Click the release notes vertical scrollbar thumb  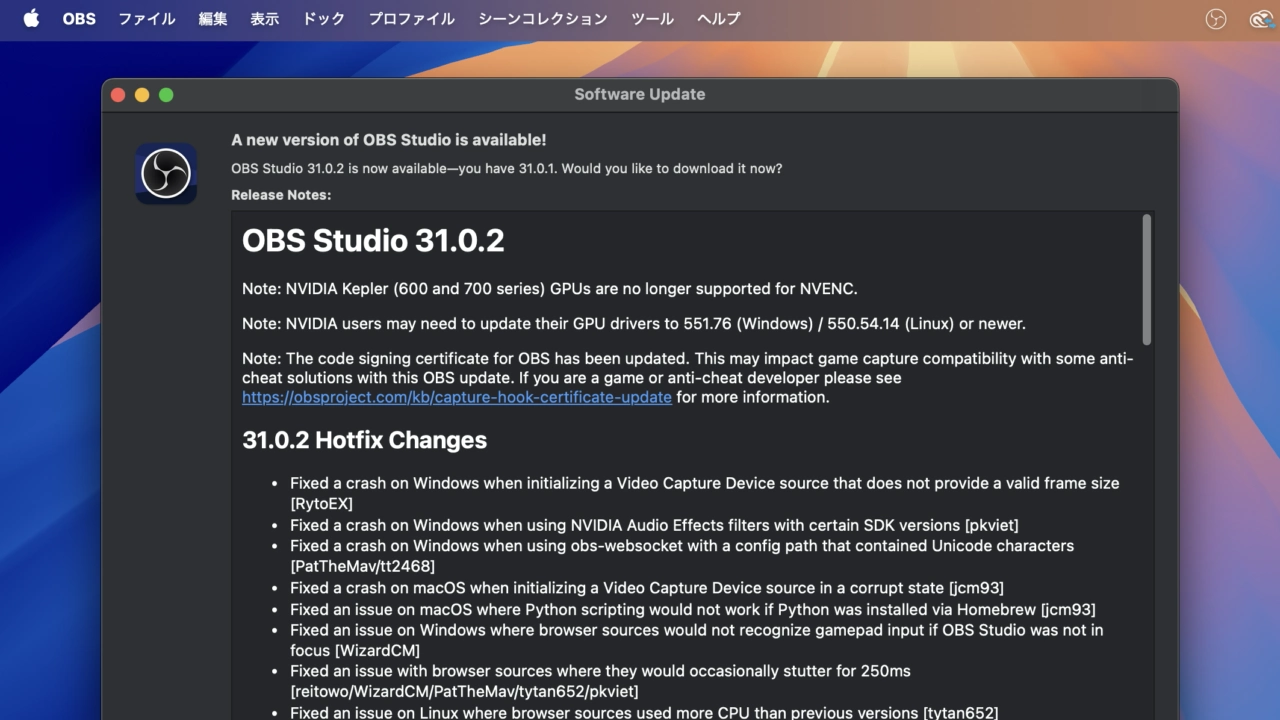pyautogui.click(x=1146, y=280)
